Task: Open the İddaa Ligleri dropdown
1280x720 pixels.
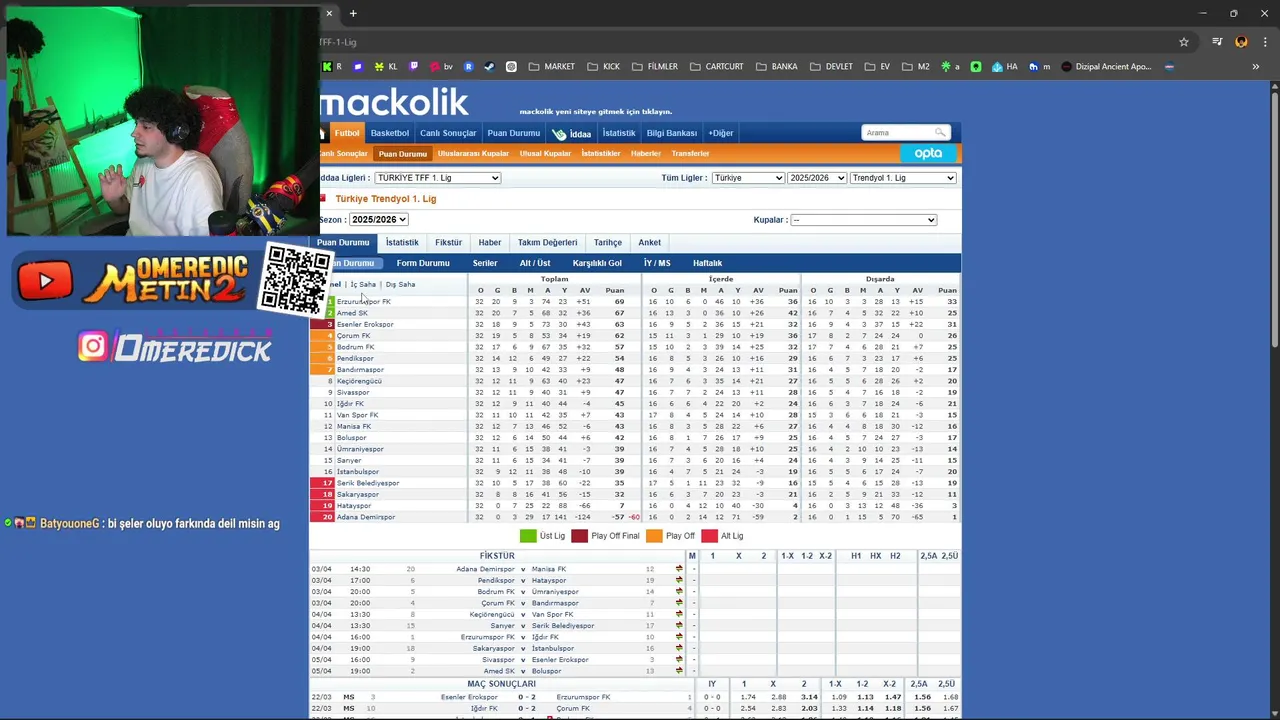Action: tap(438, 178)
